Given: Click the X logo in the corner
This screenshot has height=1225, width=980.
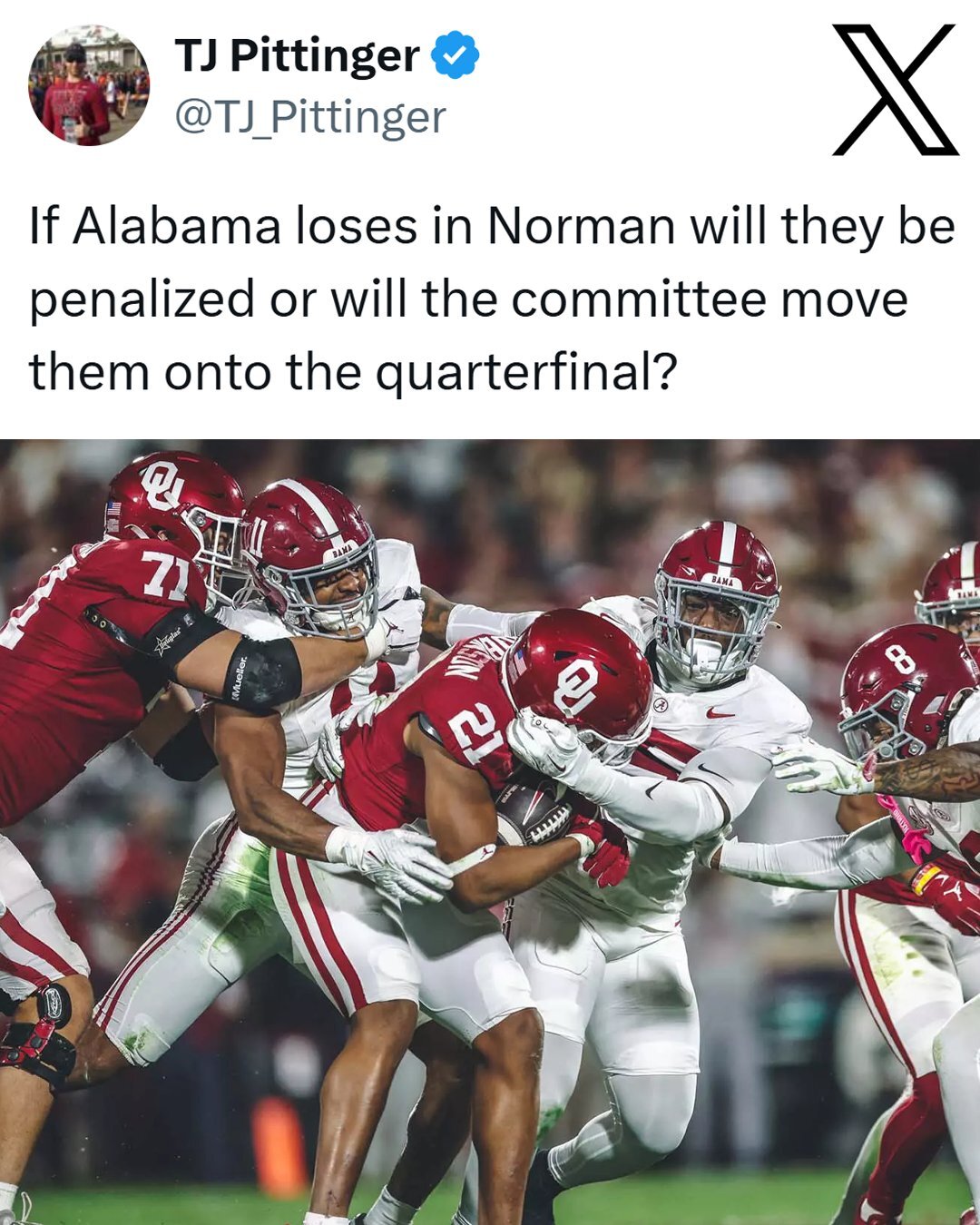Looking at the screenshot, I should pyautogui.click(x=894, y=89).
